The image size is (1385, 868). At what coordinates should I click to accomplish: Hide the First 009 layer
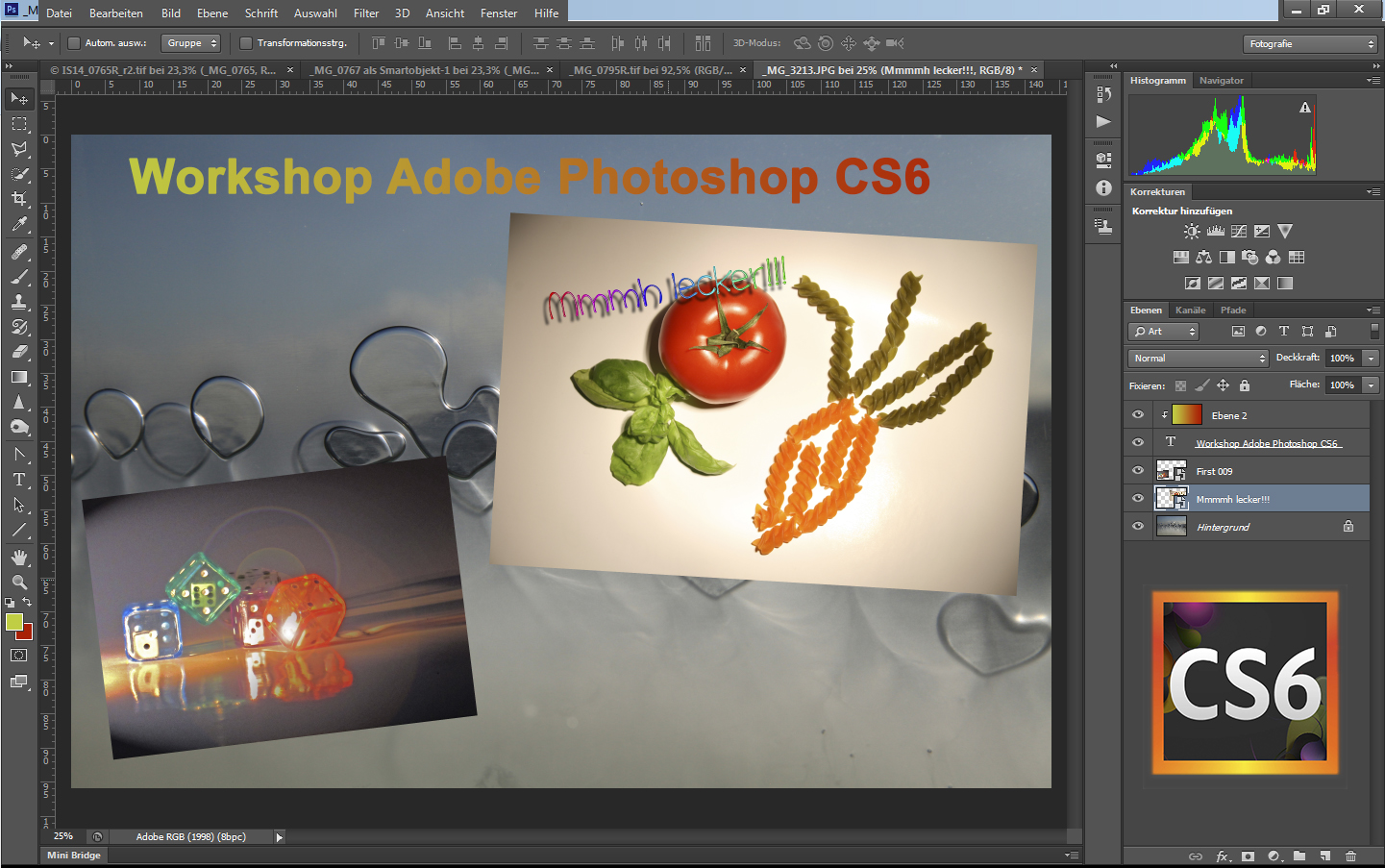[x=1138, y=471]
